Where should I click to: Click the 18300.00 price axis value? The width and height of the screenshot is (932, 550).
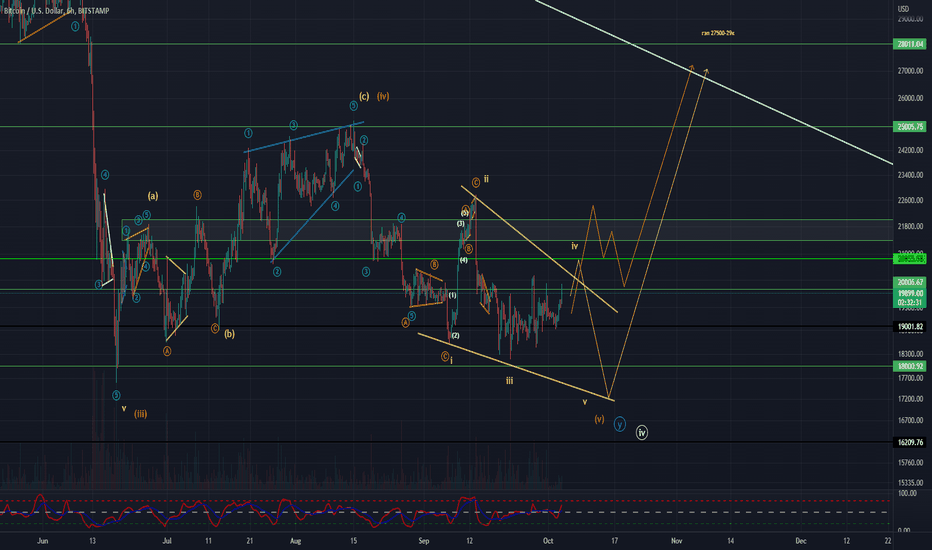[910, 354]
